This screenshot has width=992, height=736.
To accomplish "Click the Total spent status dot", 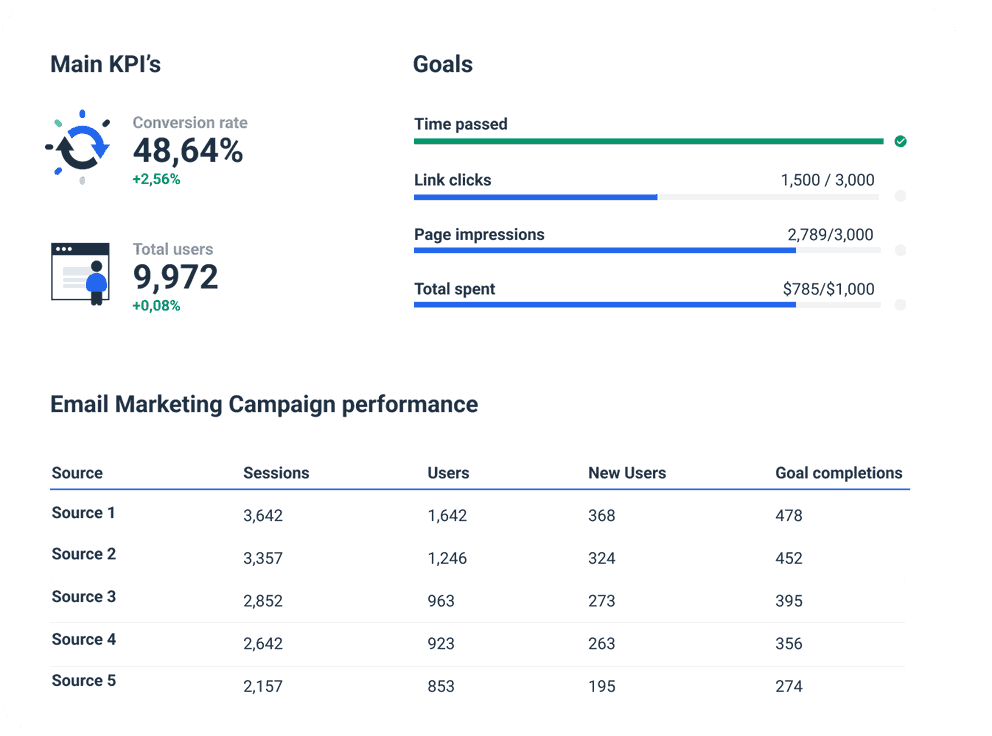I will coord(900,305).
